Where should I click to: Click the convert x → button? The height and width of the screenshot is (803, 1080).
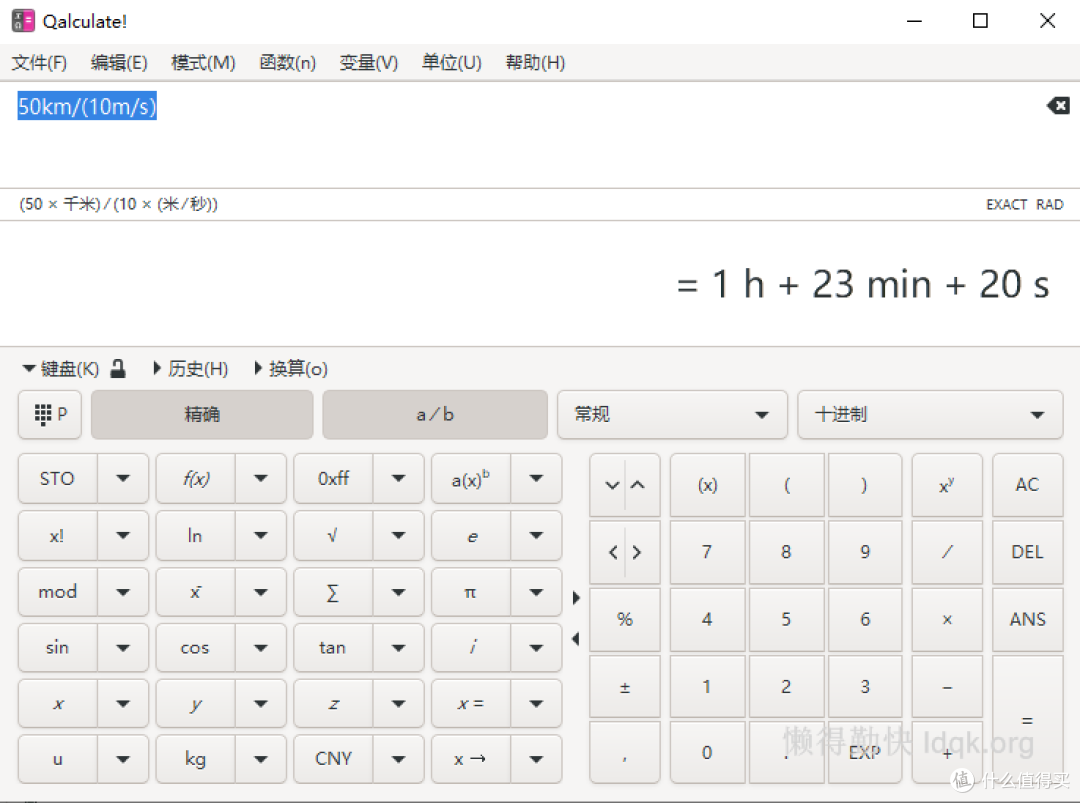click(470, 759)
